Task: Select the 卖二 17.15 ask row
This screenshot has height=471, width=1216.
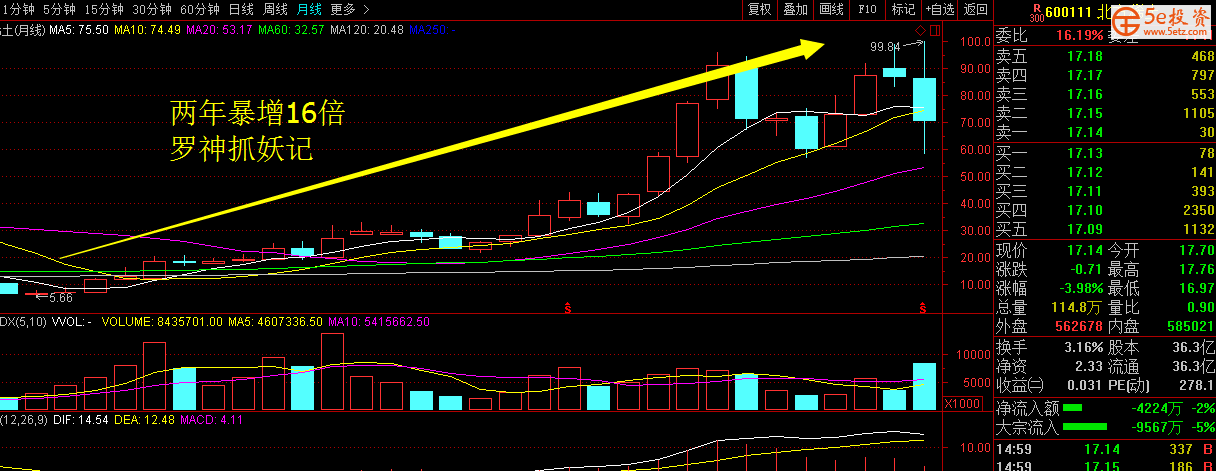Action: pyautogui.click(x=1105, y=113)
